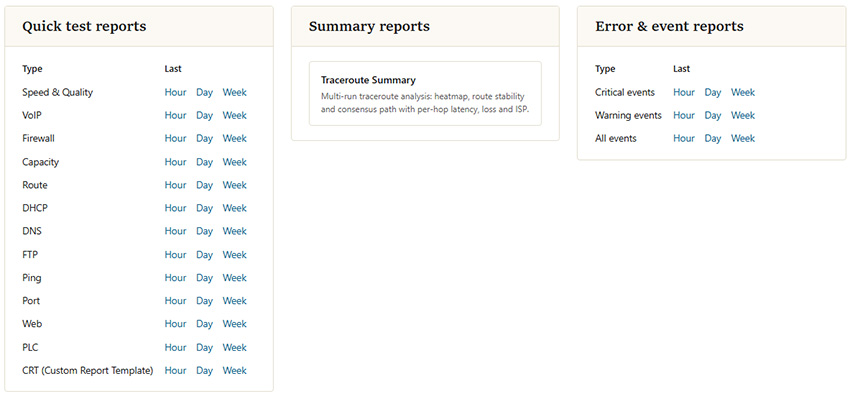Open Speed & Quality Hour report
The image size is (850, 399).
click(x=175, y=92)
